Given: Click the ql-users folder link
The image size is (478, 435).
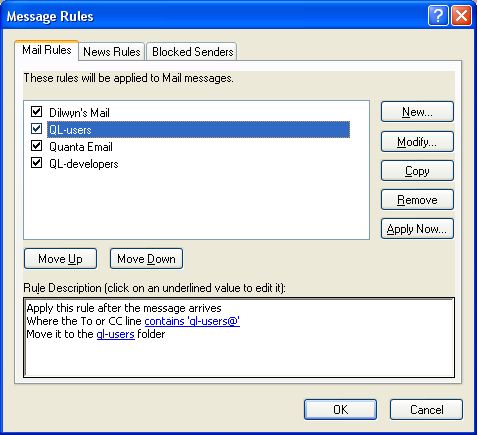Looking at the screenshot, I should pos(115,334).
